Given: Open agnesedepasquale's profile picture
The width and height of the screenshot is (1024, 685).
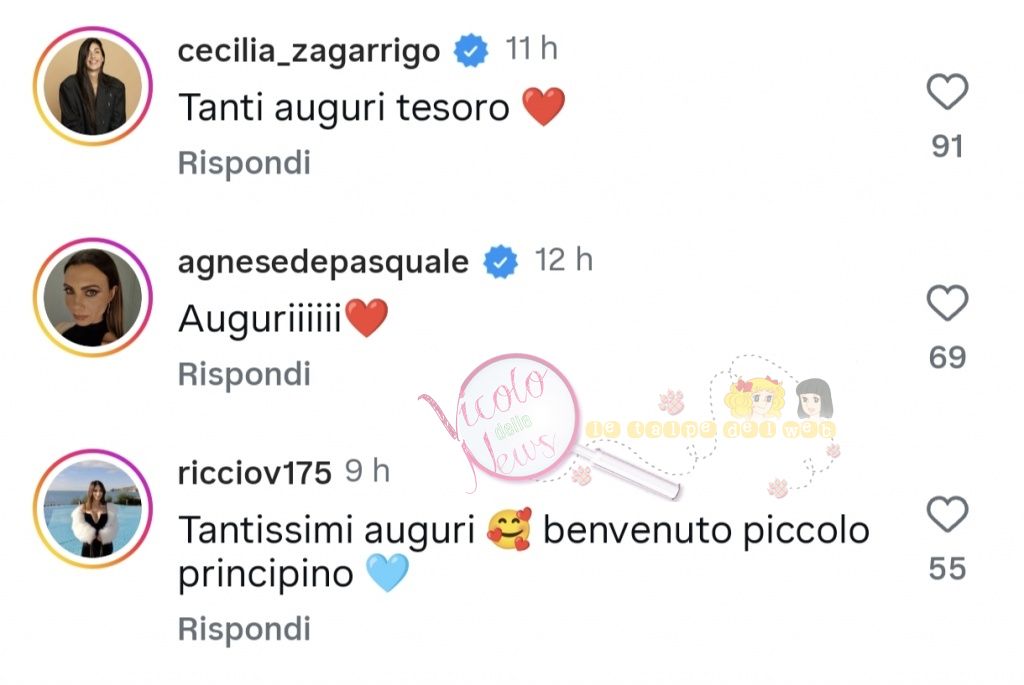Looking at the screenshot, I should [93, 297].
